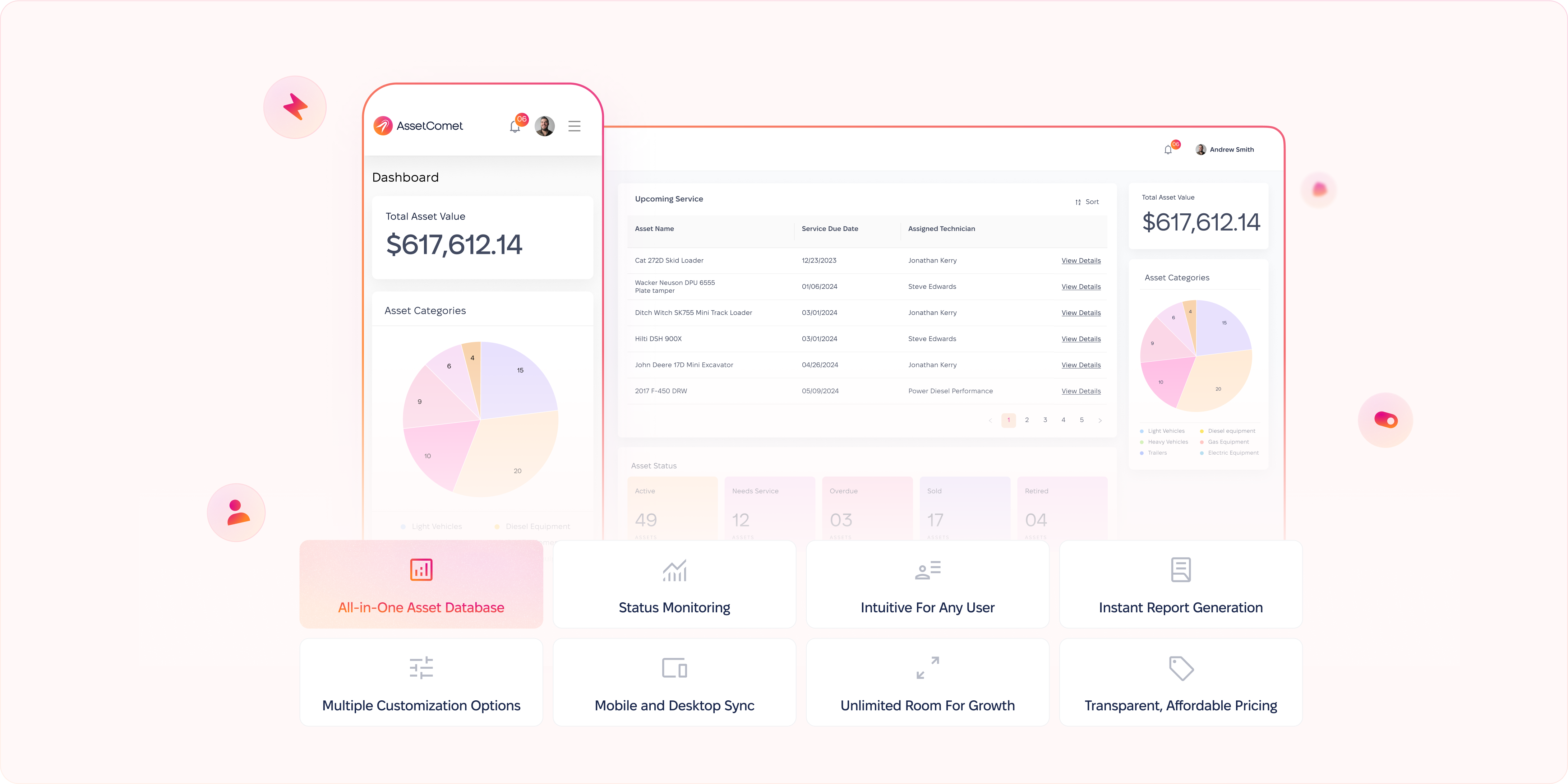This screenshot has width=1568, height=784.
Task: Select the Mobile and Desktop Sync card
Action: (674, 682)
